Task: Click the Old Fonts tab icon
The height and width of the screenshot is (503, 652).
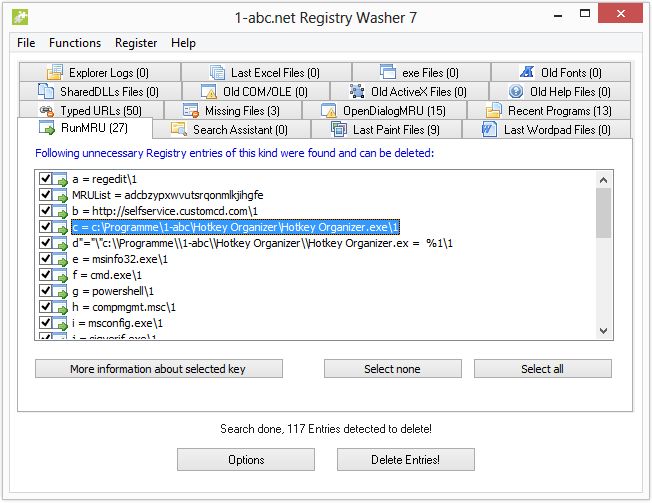Action: (528, 73)
